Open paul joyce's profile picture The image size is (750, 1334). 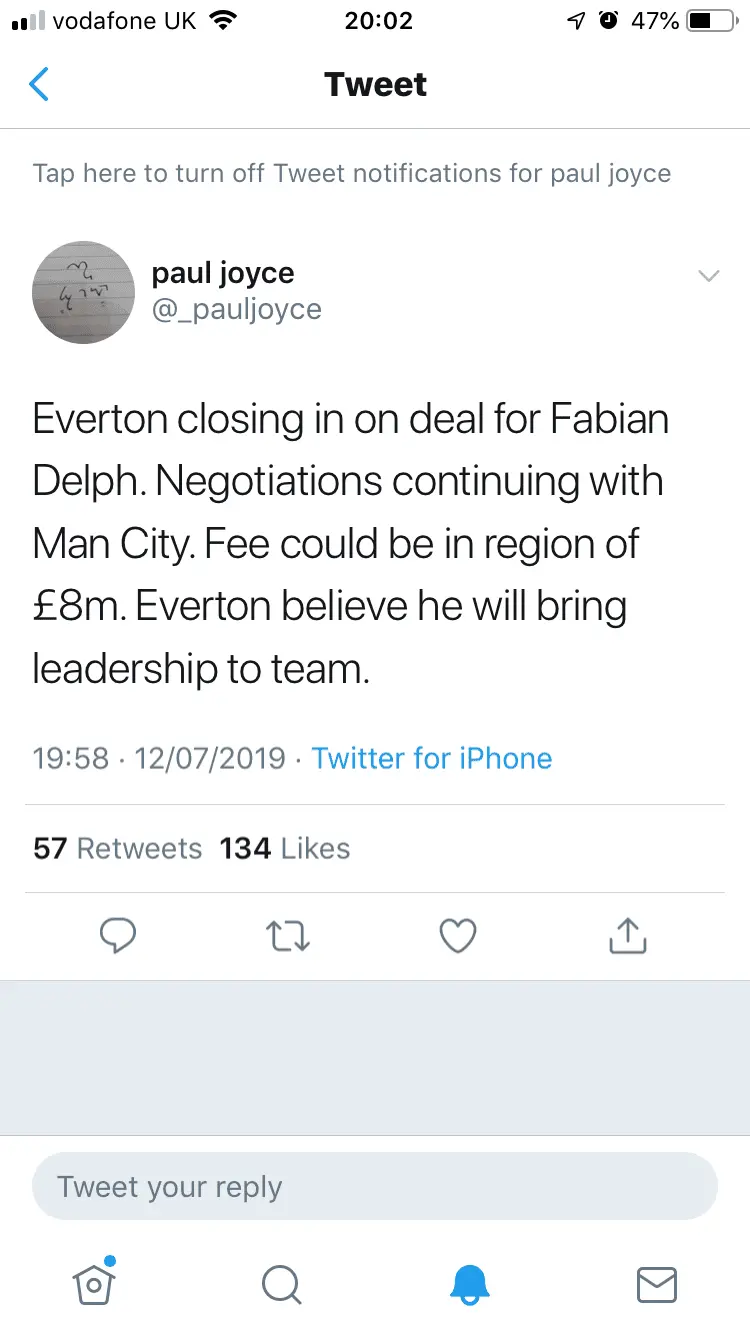click(x=84, y=292)
